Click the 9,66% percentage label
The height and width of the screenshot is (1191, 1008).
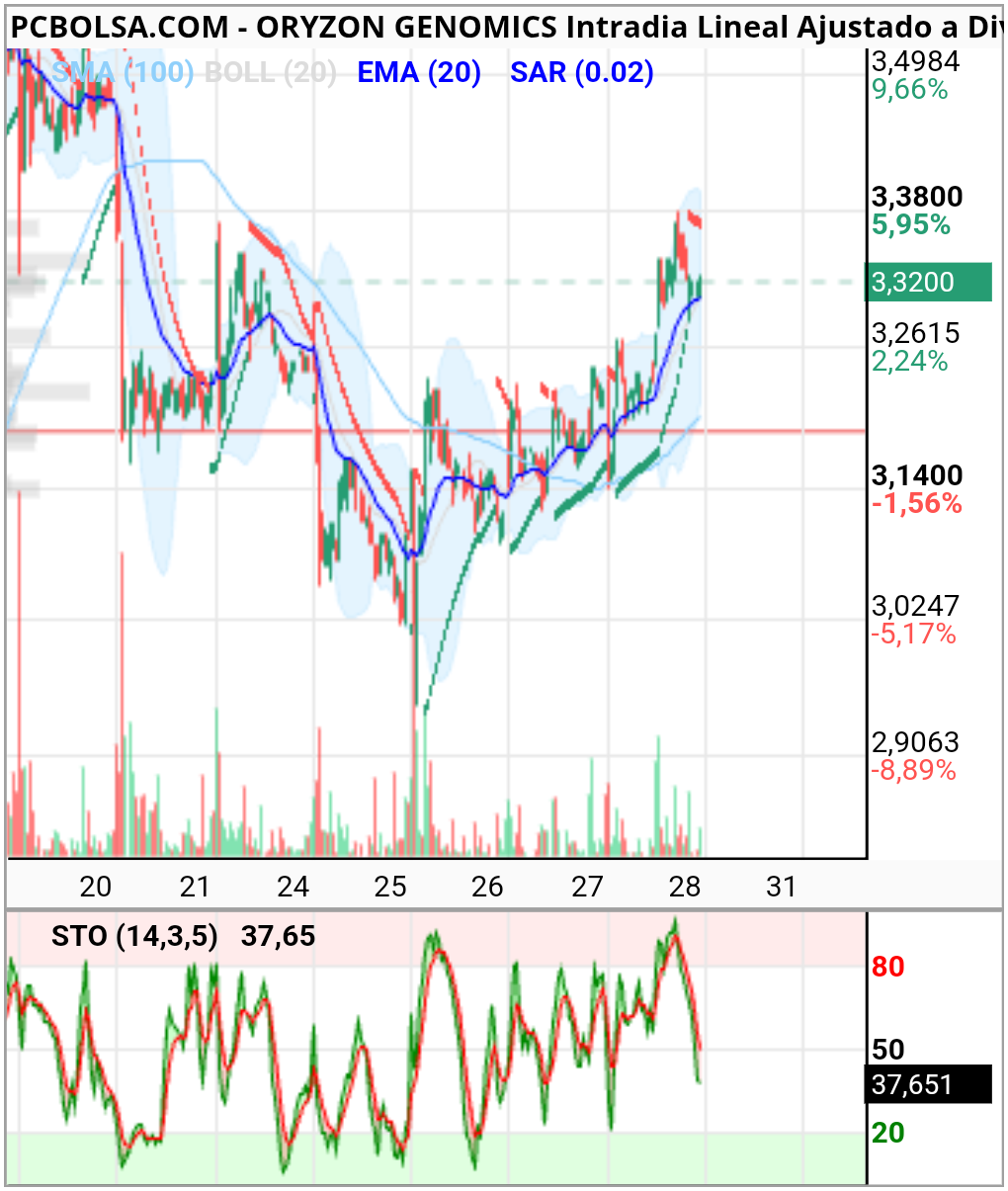pyautogui.click(x=910, y=90)
